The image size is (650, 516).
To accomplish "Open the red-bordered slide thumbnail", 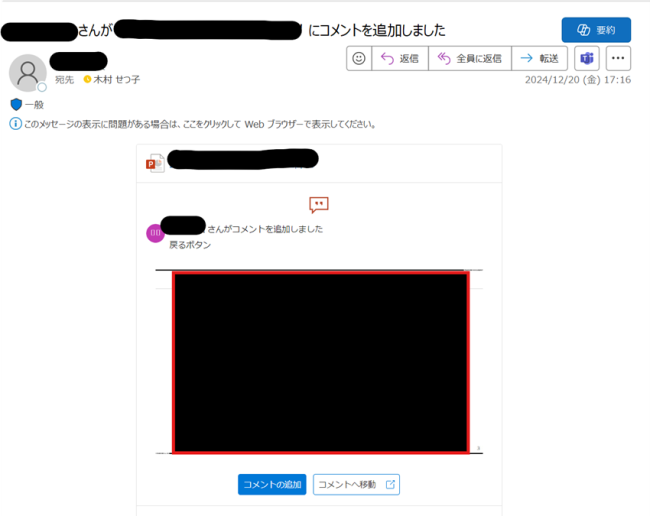I will click(x=320, y=362).
